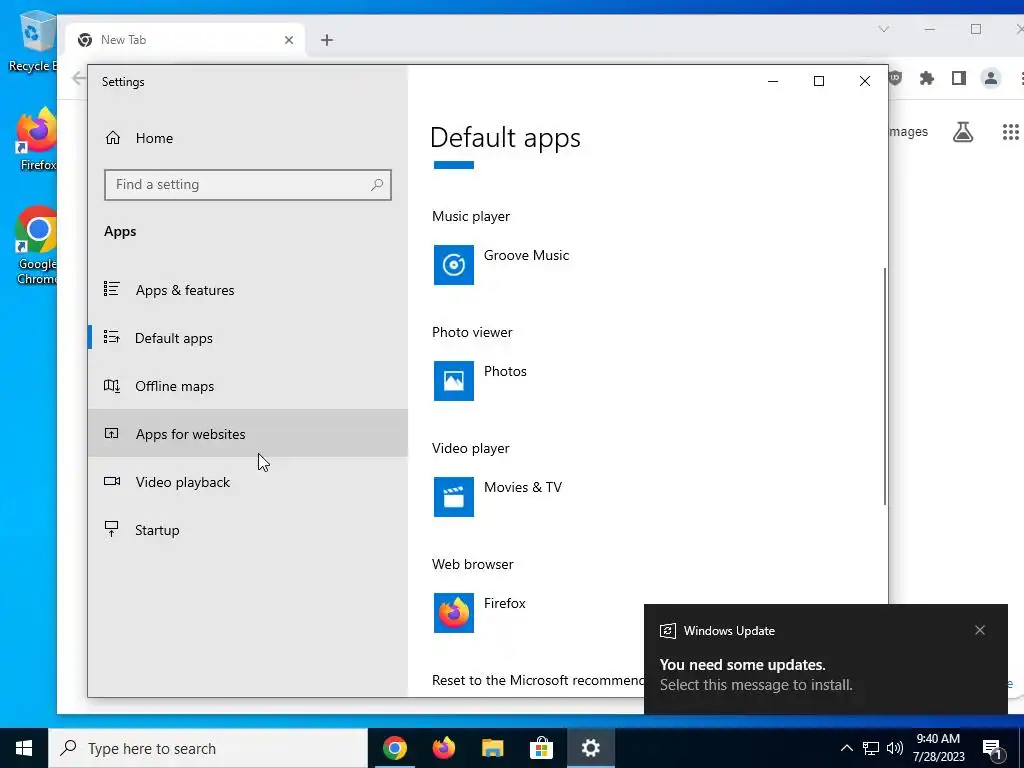Click the Settings window vertical scrollbar
This screenshot has width=1024, height=768.
[x=885, y=385]
